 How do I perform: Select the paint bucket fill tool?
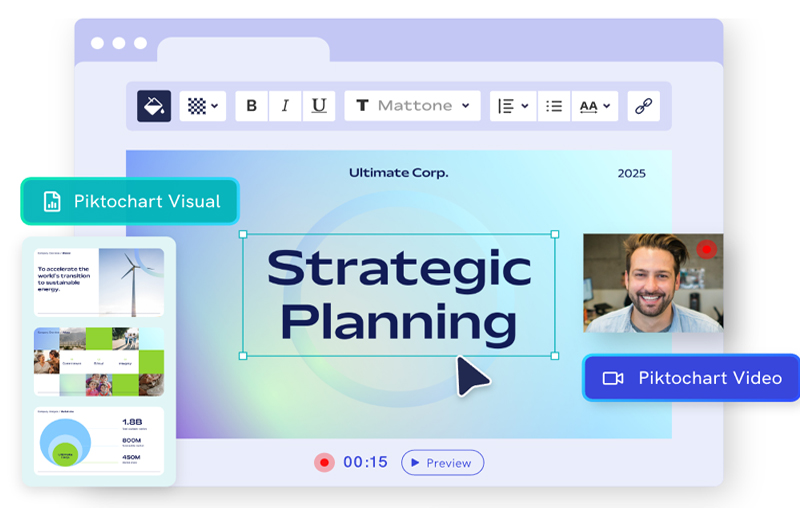click(154, 106)
